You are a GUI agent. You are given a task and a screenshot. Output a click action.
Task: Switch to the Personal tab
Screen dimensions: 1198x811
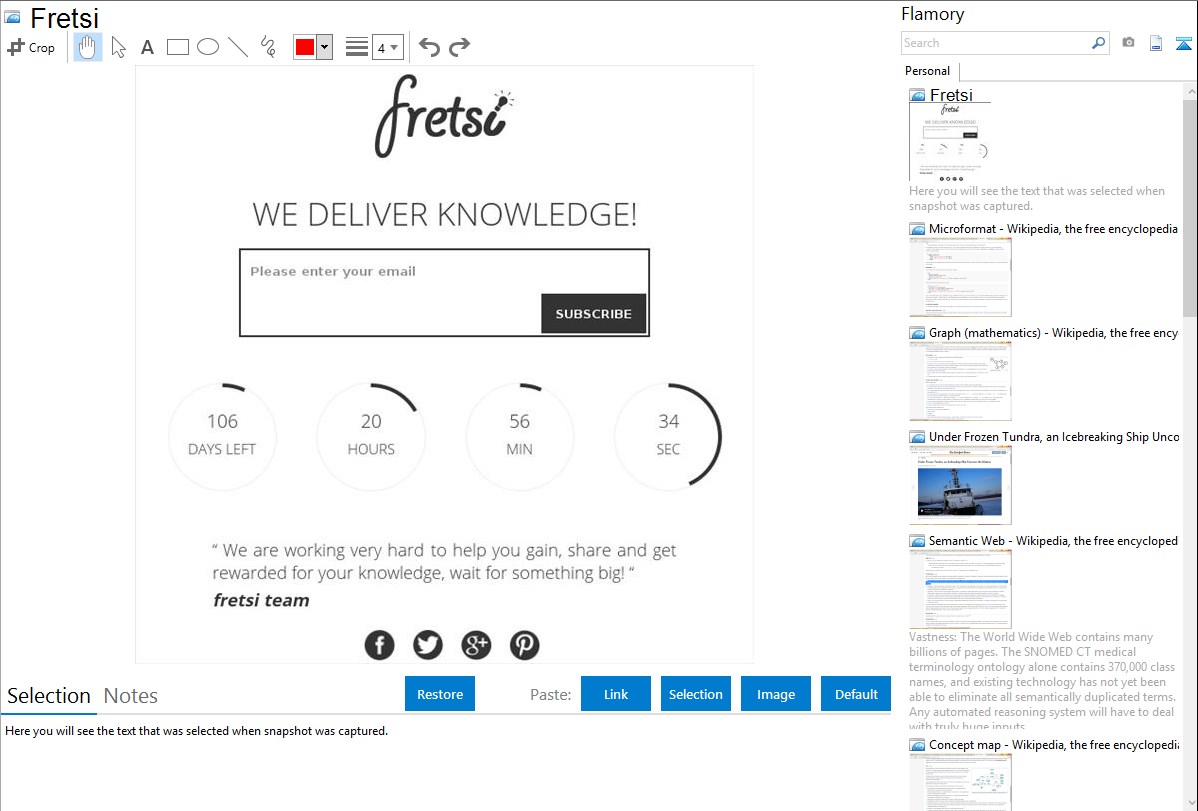(928, 71)
